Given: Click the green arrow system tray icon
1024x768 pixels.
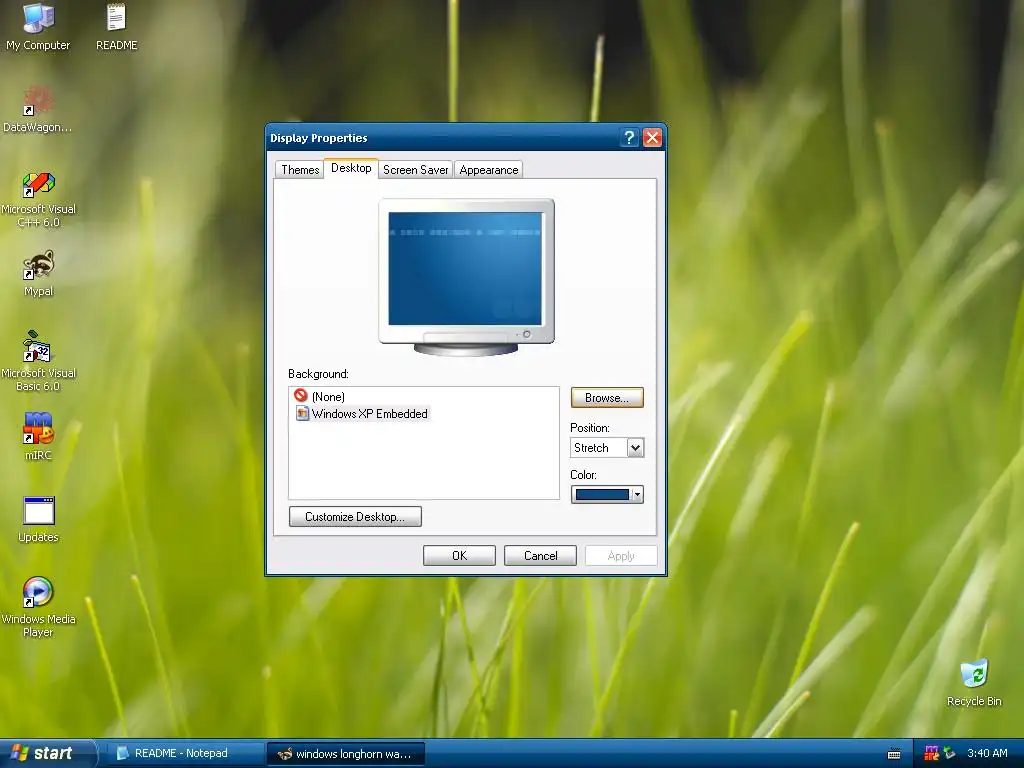Looking at the screenshot, I should tap(949, 754).
